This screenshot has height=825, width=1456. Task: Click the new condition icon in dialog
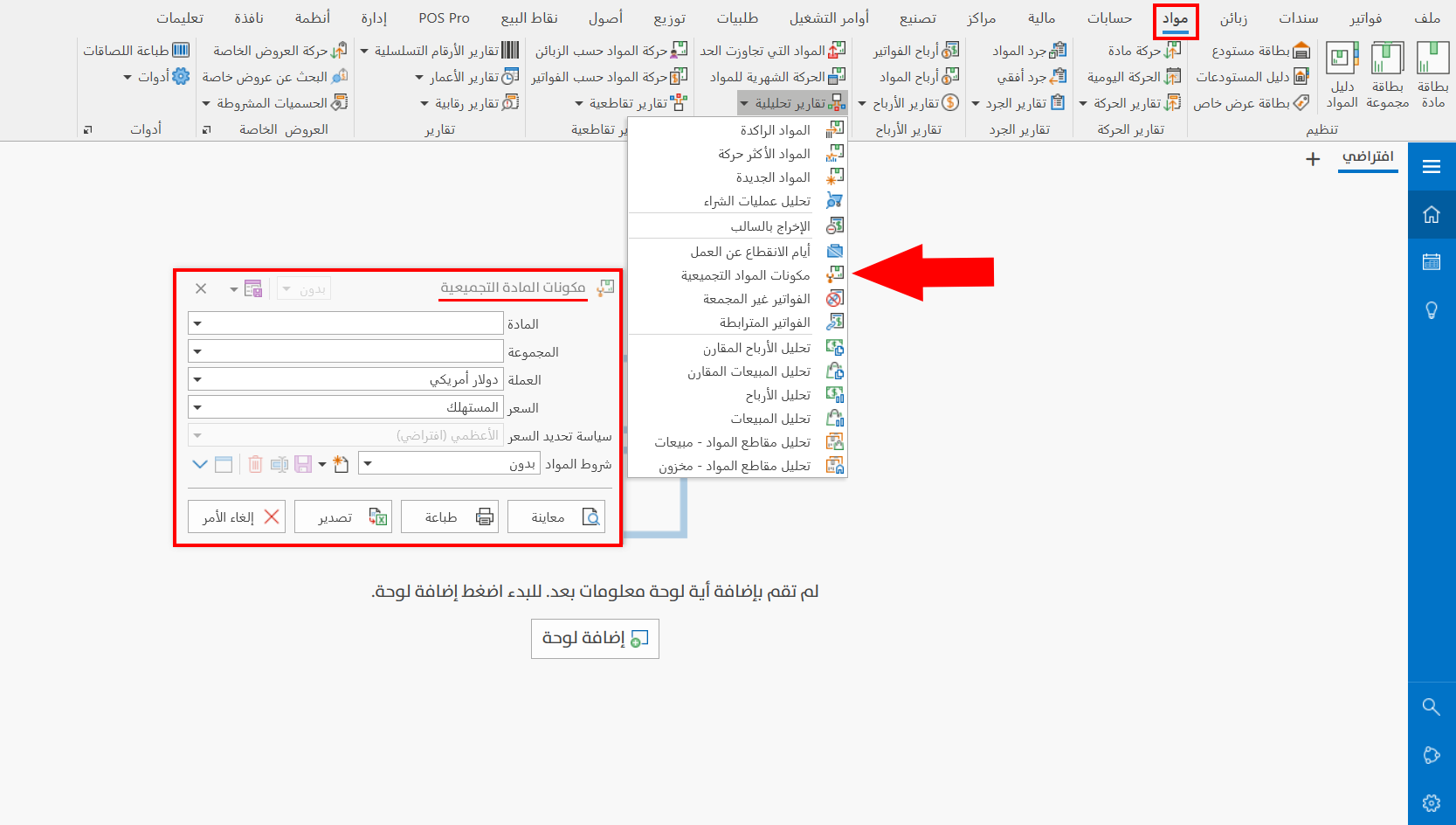pos(341,464)
